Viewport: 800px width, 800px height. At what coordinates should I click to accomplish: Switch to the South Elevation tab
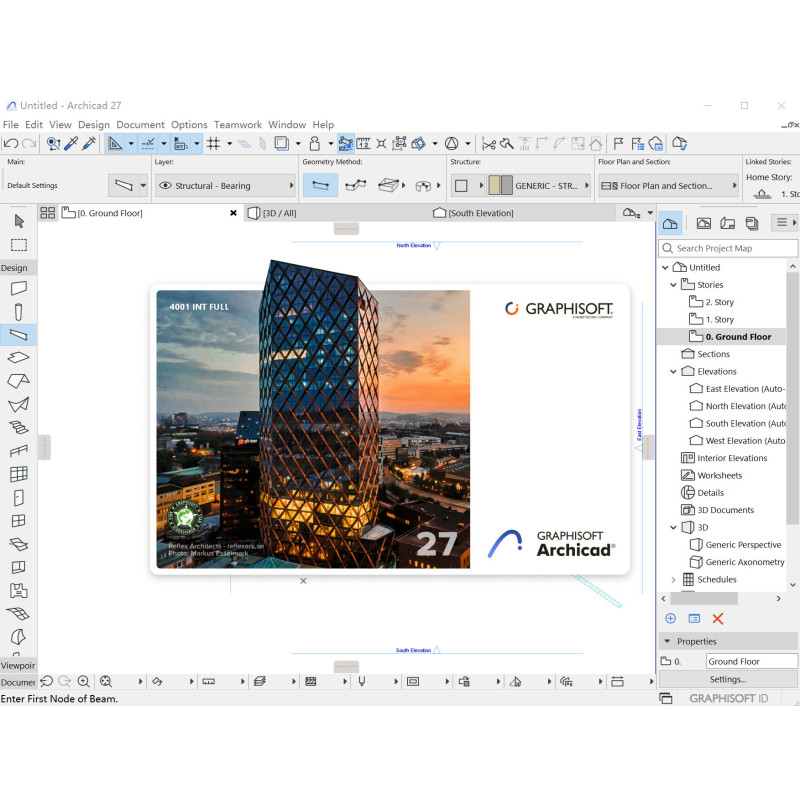(474, 213)
